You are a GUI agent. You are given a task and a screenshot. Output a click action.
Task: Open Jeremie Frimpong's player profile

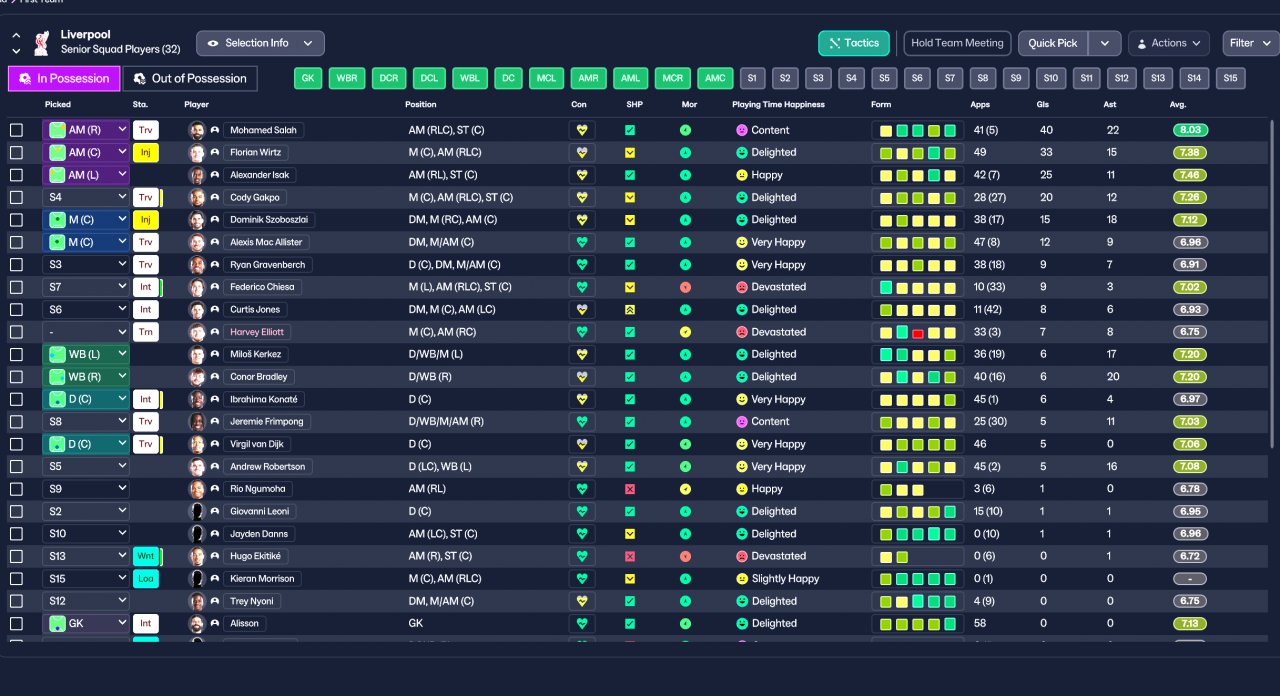click(x=266, y=422)
